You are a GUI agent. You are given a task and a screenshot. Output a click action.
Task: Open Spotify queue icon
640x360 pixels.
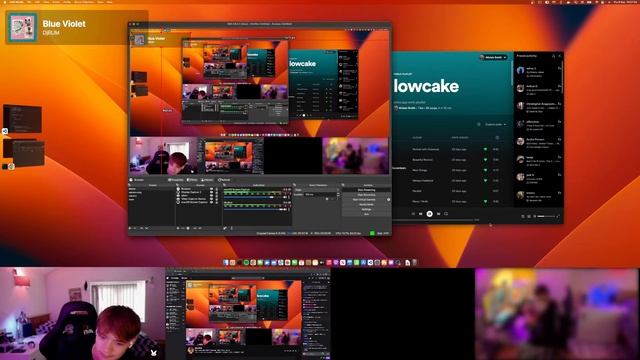click(522, 216)
